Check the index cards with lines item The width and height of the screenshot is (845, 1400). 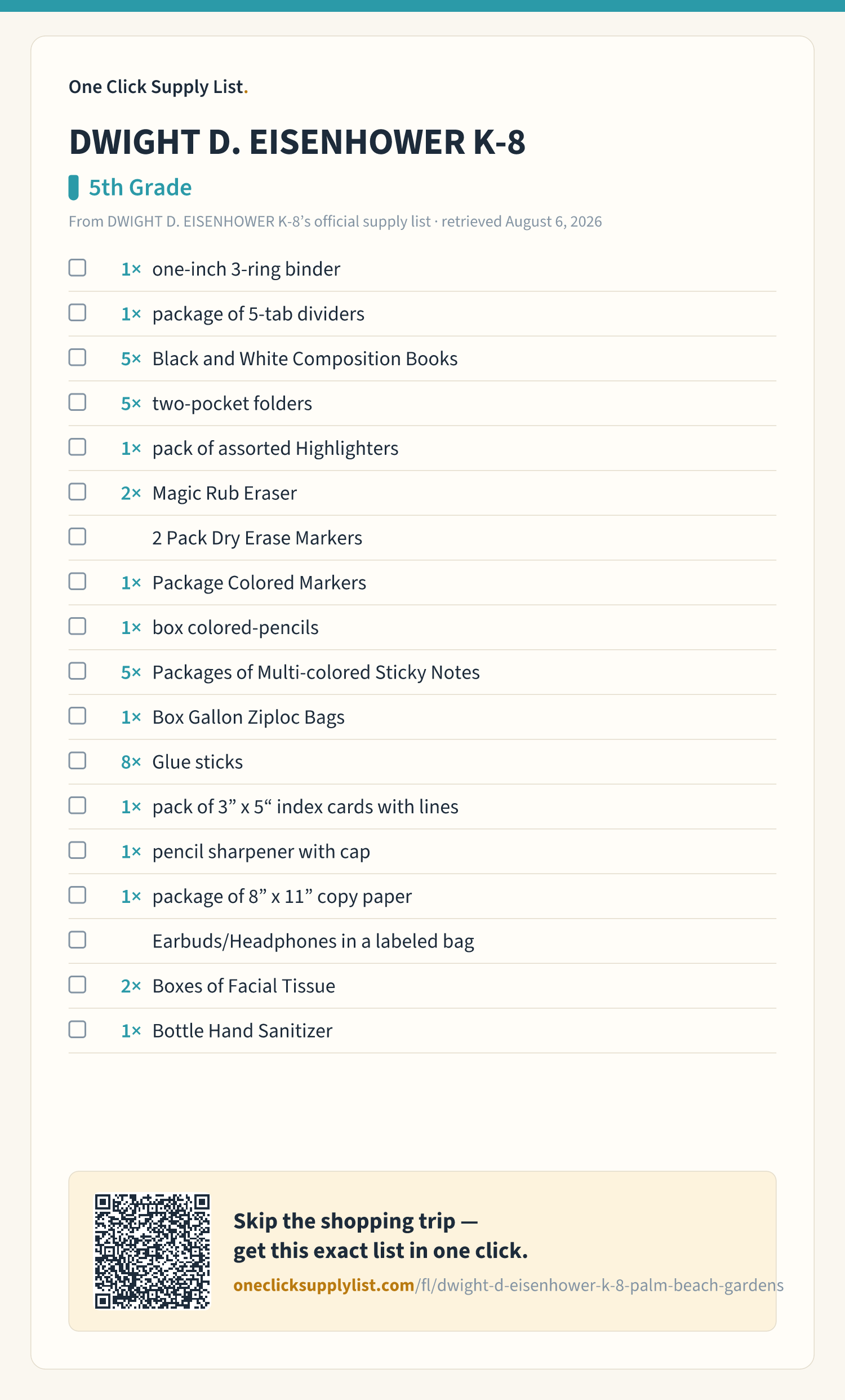click(77, 806)
